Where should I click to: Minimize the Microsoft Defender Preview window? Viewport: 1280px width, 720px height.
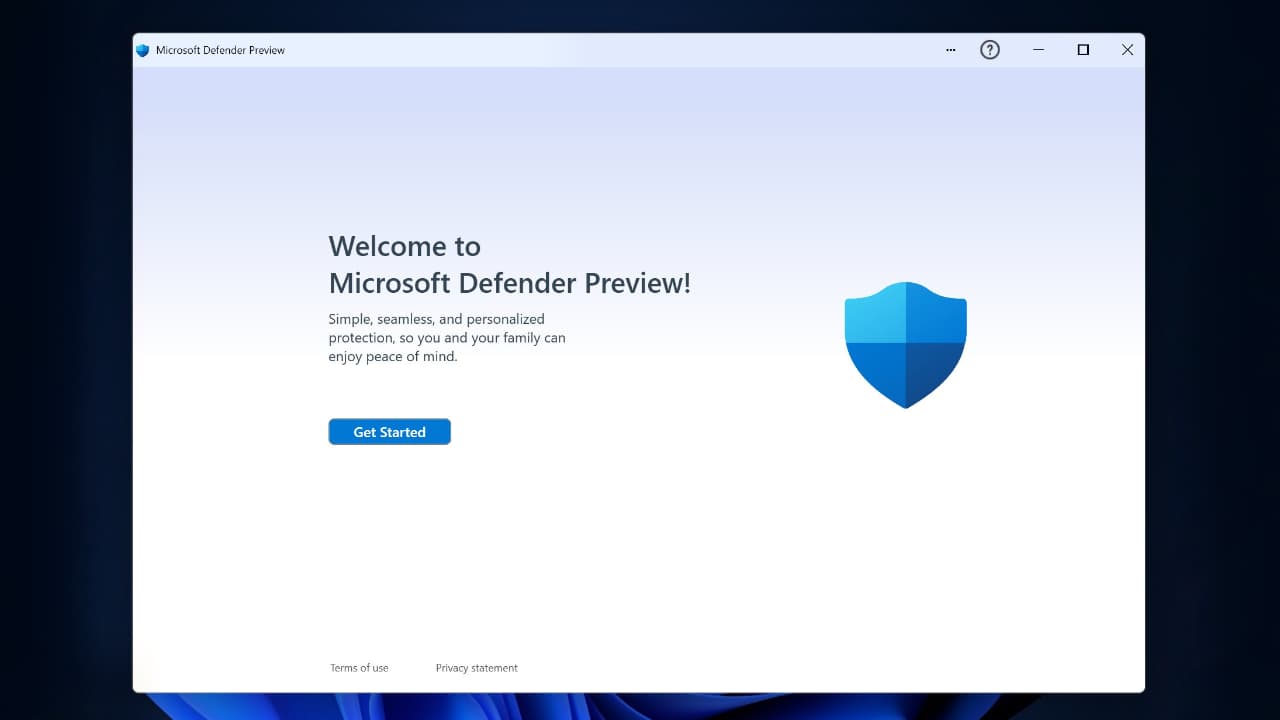[1038, 50]
